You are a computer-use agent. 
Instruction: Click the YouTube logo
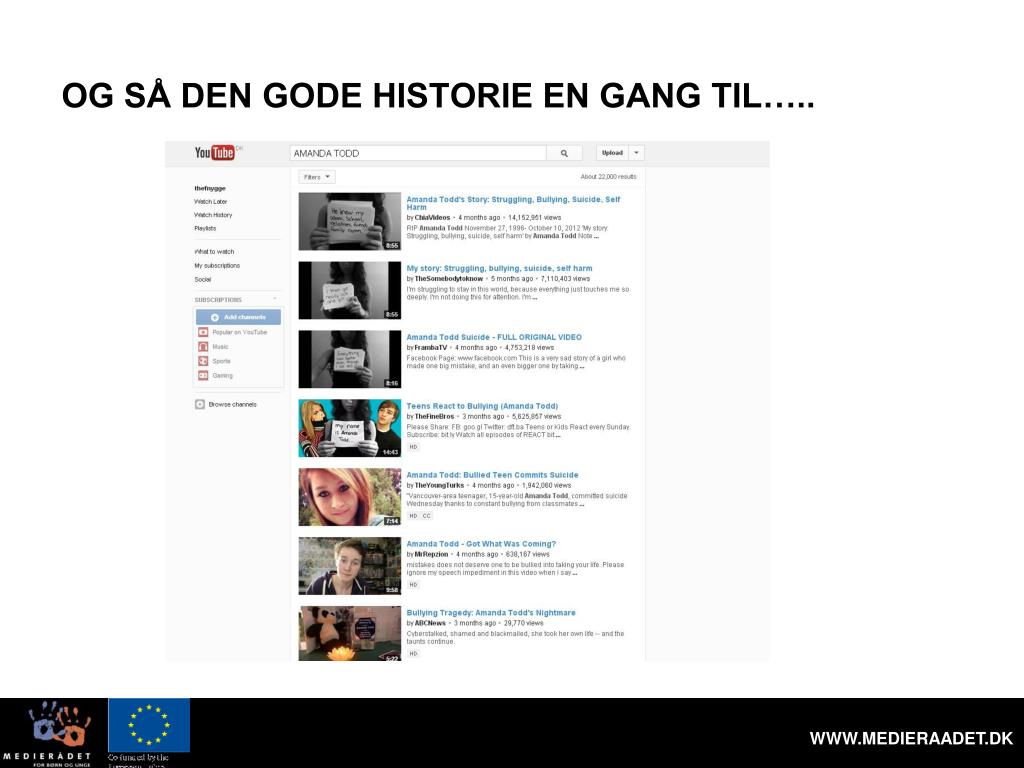(x=214, y=152)
